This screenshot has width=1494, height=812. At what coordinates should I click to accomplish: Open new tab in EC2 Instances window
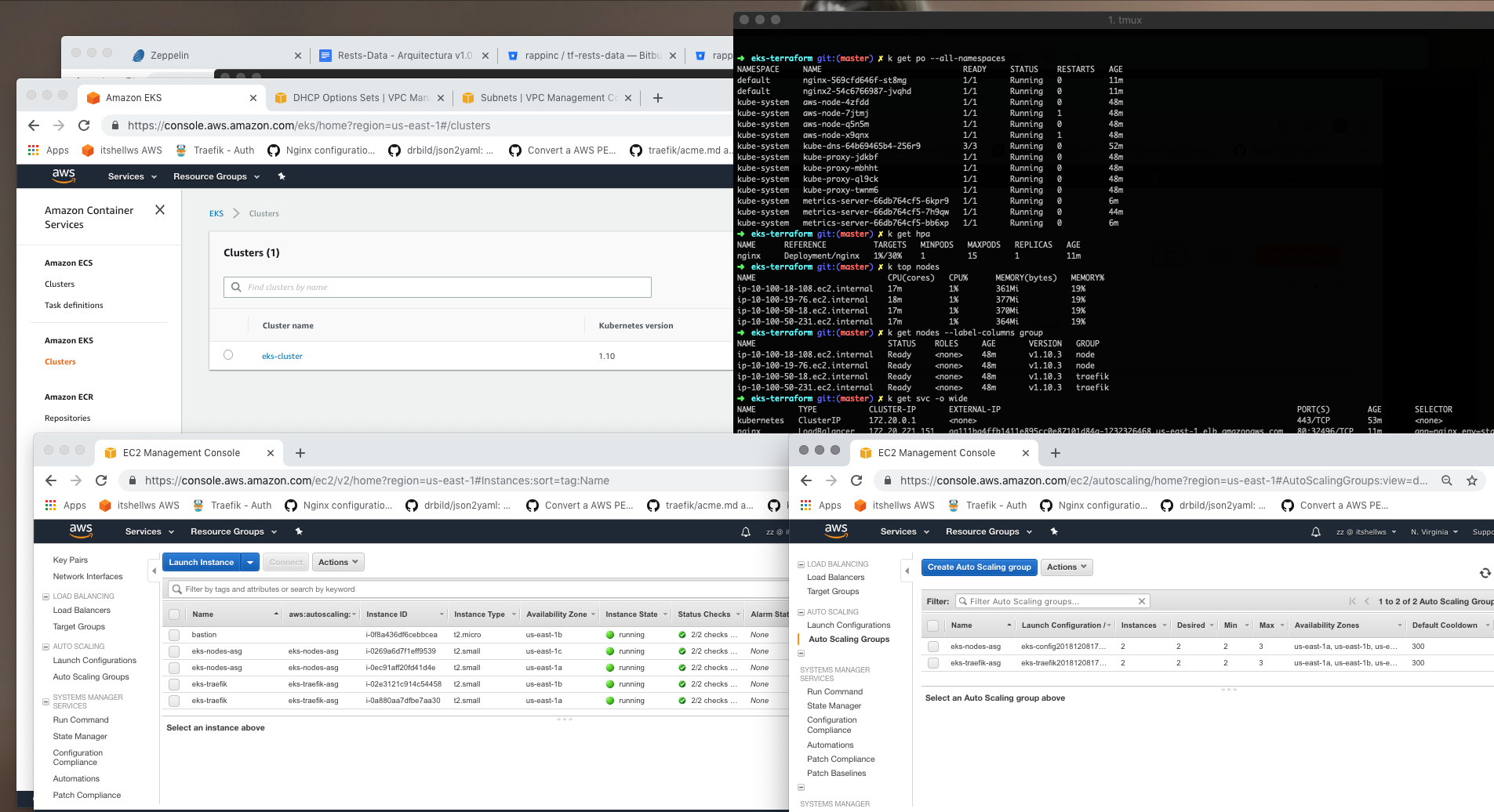point(300,453)
